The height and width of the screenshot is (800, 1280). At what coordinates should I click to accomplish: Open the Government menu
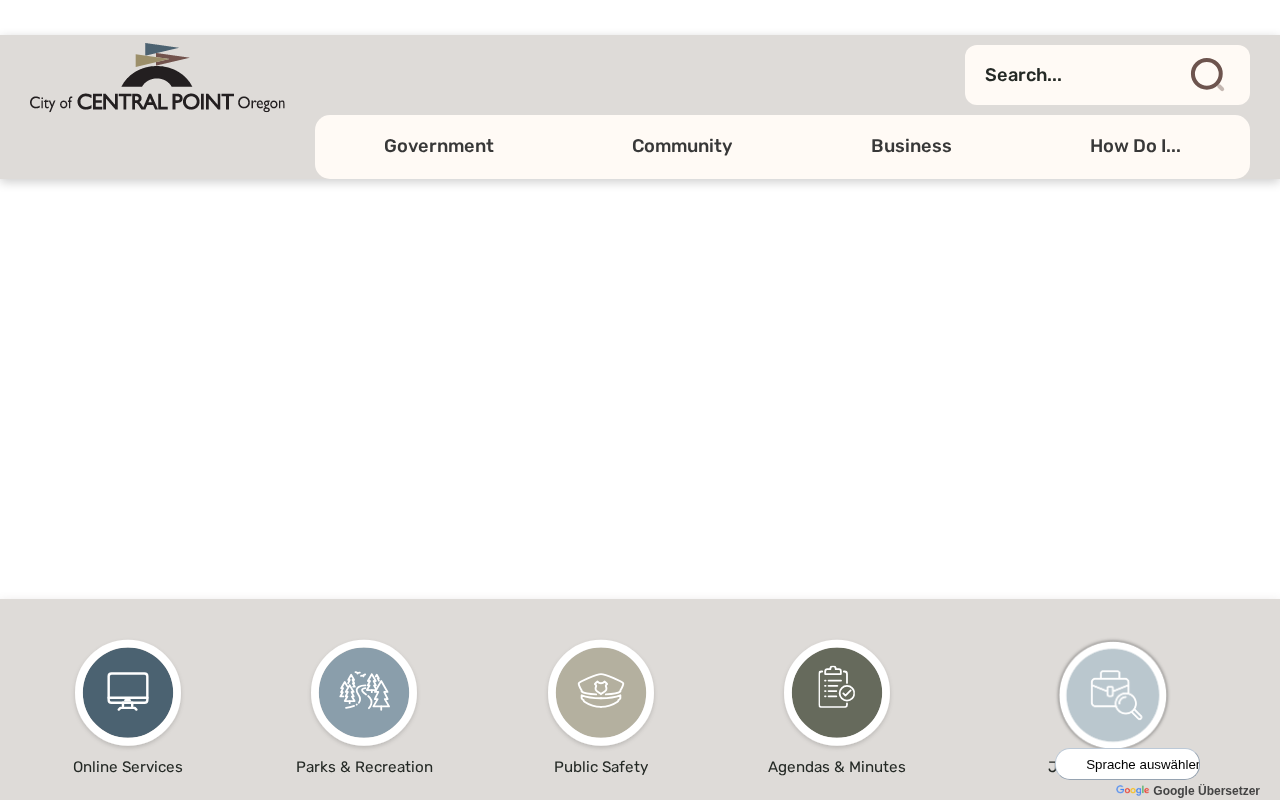(x=439, y=146)
